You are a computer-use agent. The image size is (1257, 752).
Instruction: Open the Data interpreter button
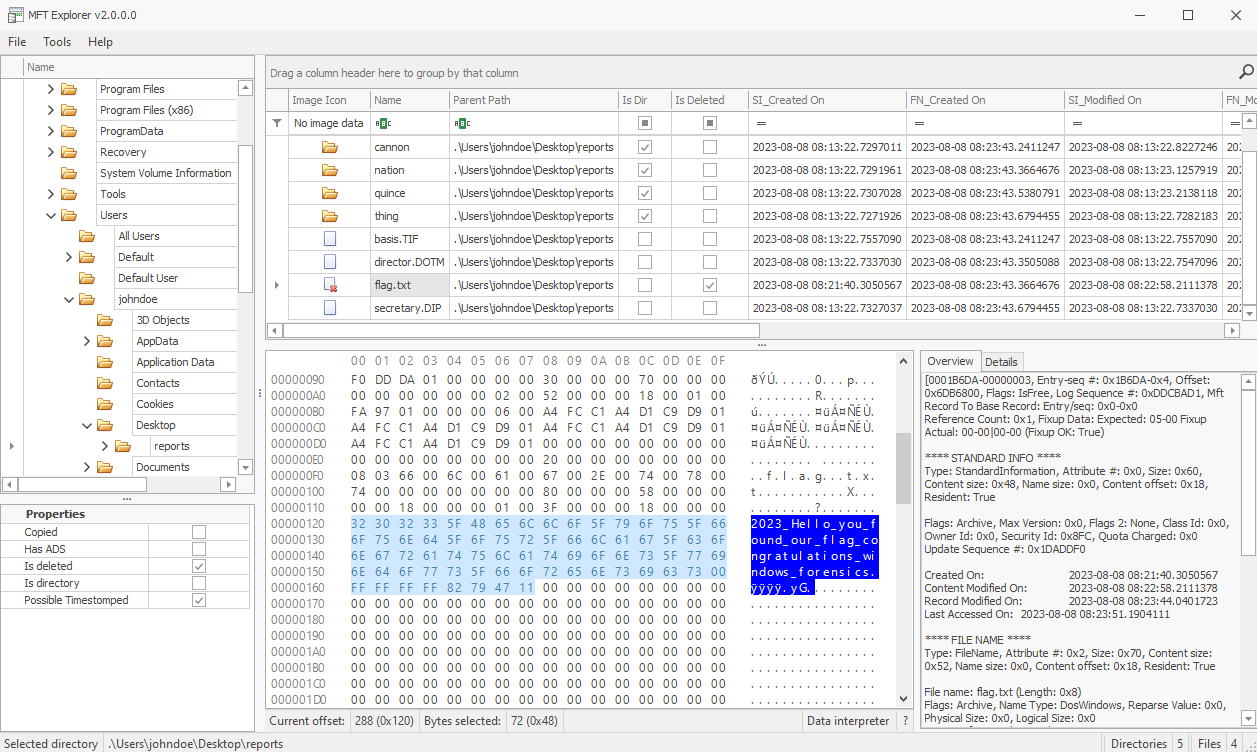[848, 720]
